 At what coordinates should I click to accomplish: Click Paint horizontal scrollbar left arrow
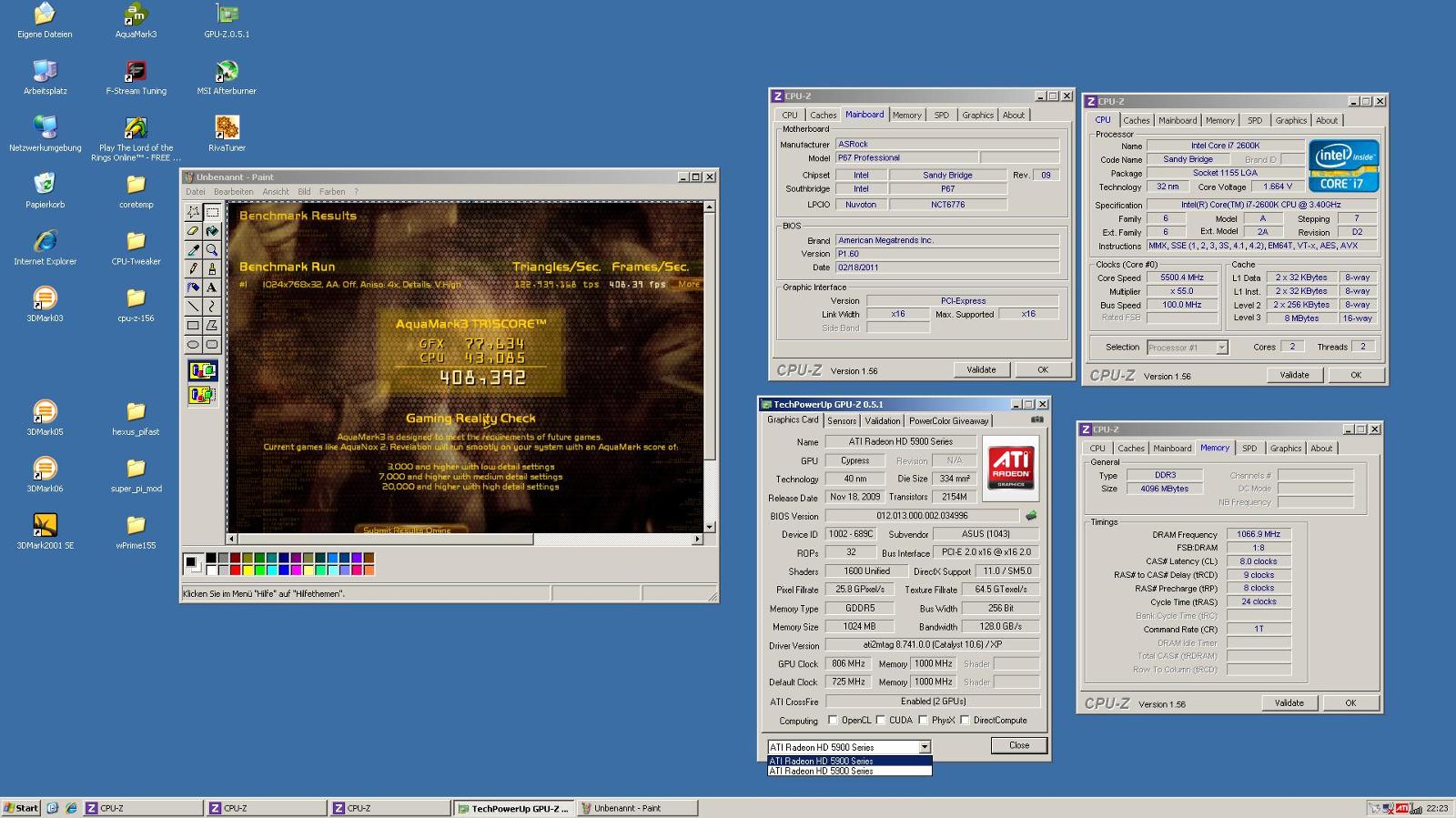[232, 540]
